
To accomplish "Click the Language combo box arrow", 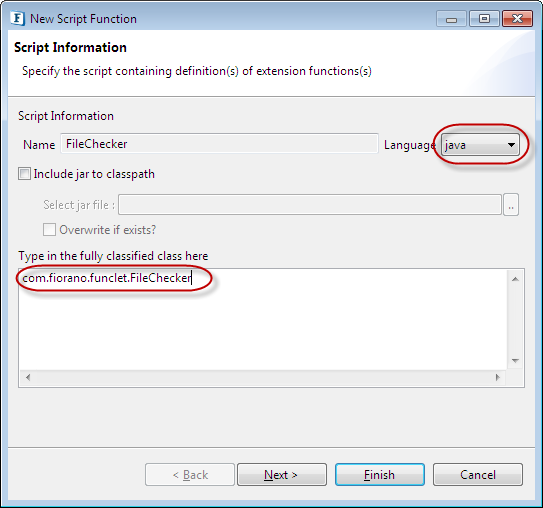I will (511, 145).
